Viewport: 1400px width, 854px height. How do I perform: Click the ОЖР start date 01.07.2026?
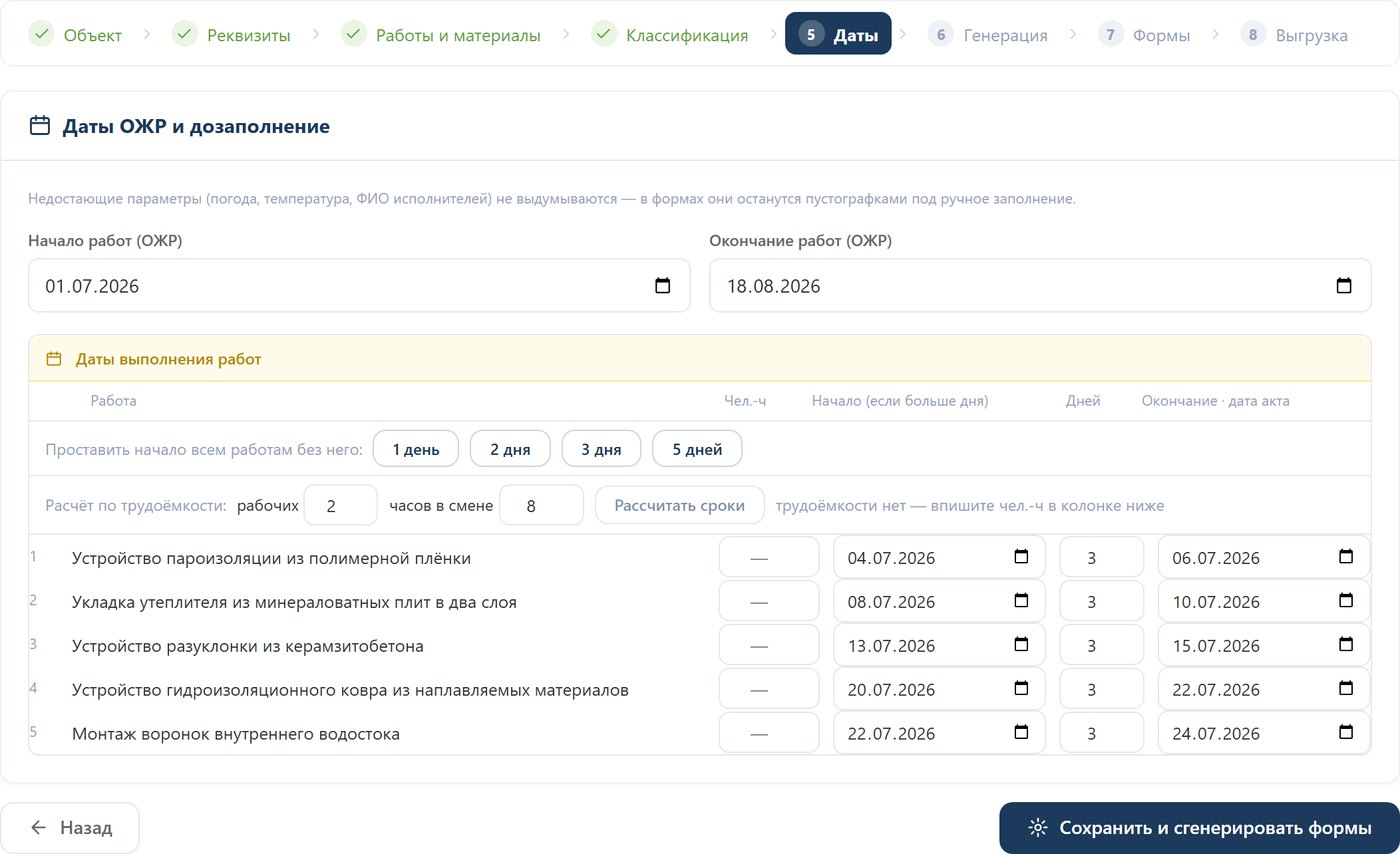[x=92, y=286]
